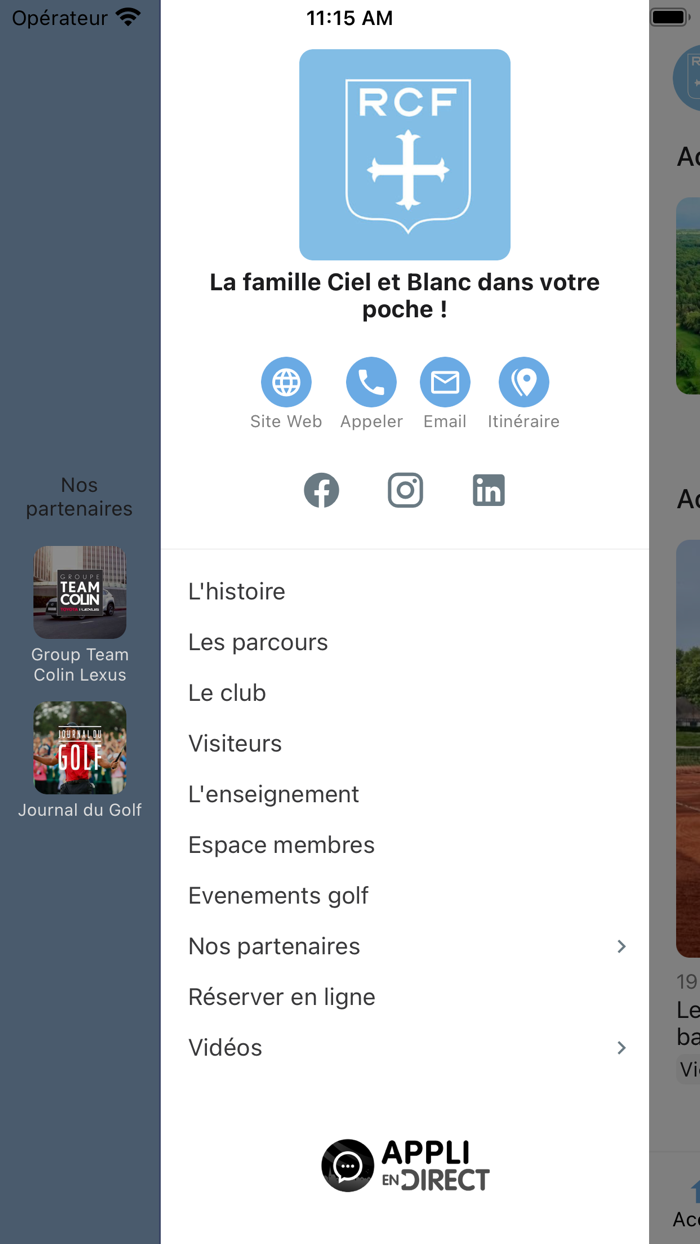Expand the Vidéos menu entry
The width and height of the screenshot is (700, 1244).
pos(225,1048)
